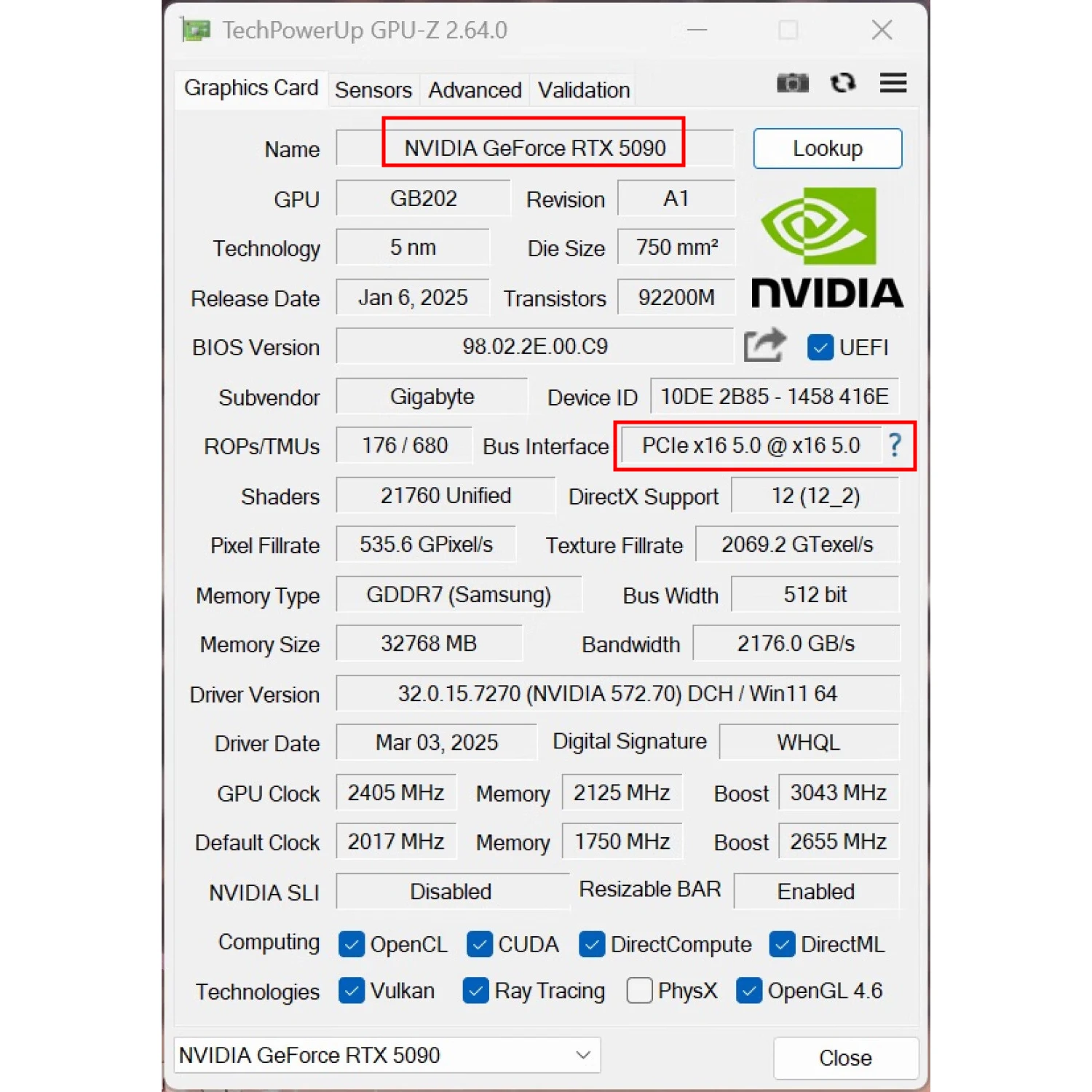
Task: Switch to the Graphics Card tab
Action: tap(251, 88)
